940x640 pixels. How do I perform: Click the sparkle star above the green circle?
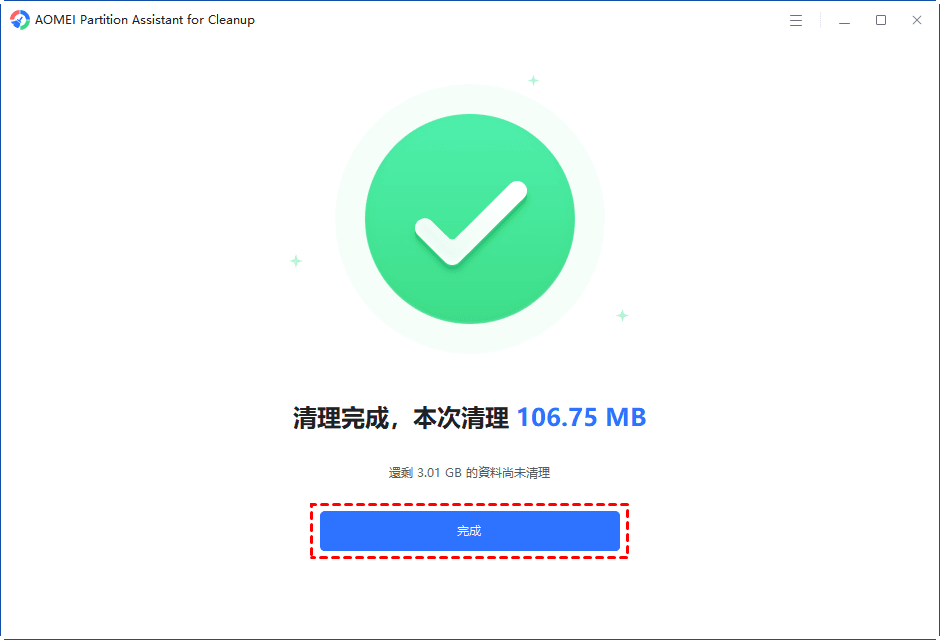point(533,80)
